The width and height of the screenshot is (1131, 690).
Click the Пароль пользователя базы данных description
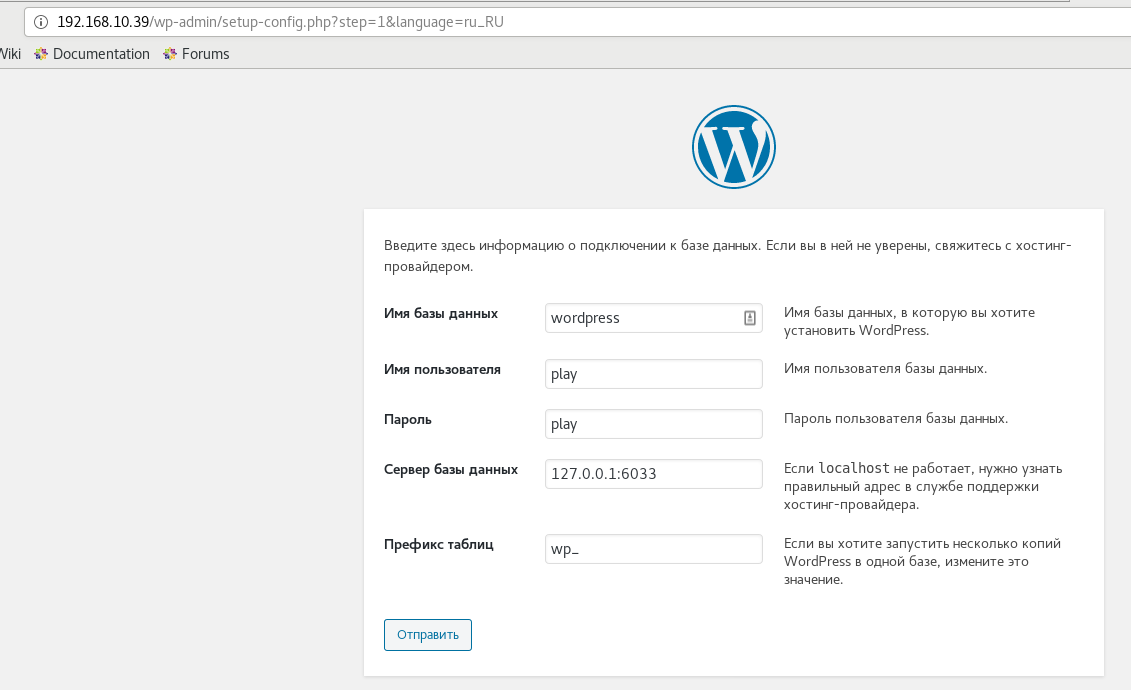[896, 419]
